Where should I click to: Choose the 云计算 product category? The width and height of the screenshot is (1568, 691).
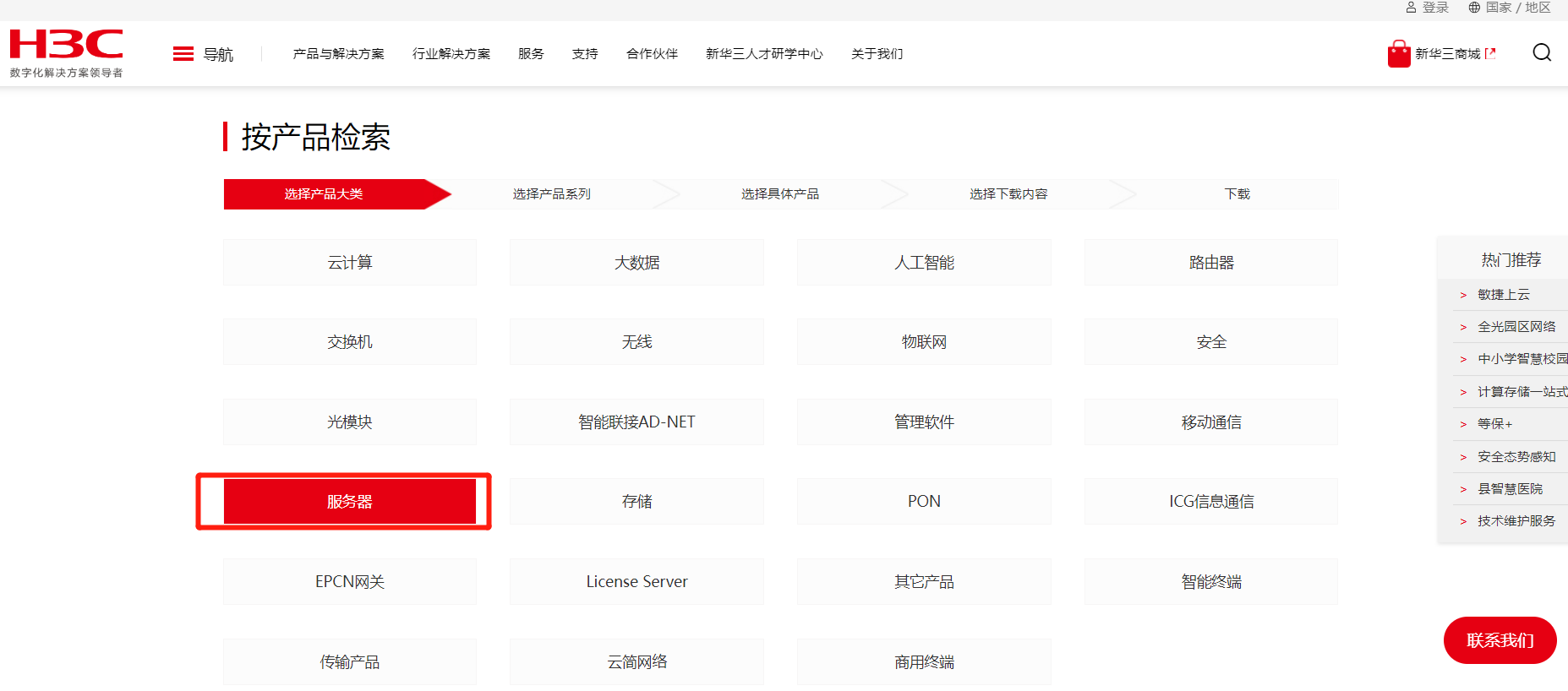[x=350, y=263]
